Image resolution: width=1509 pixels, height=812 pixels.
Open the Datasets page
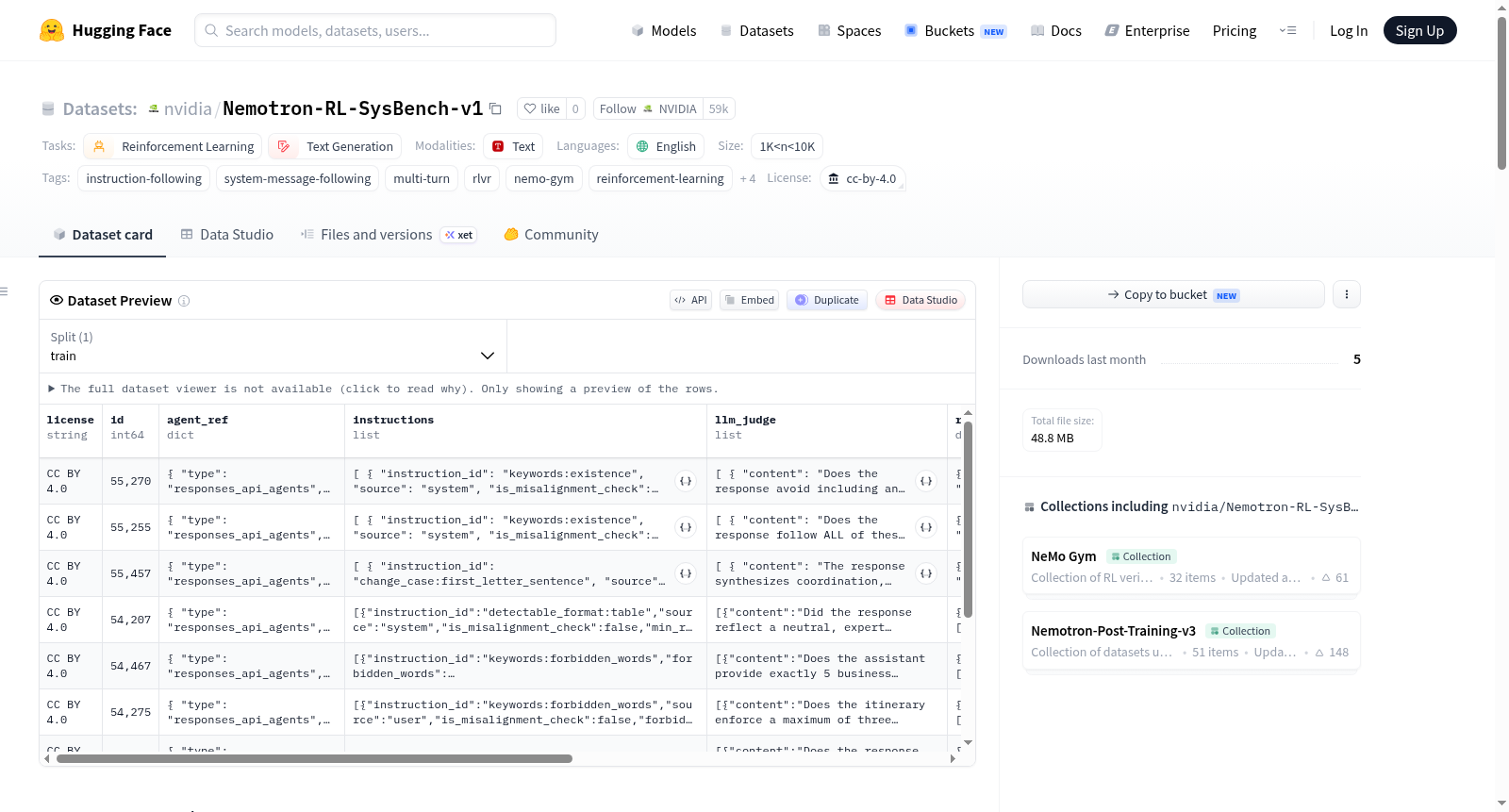[756, 30]
